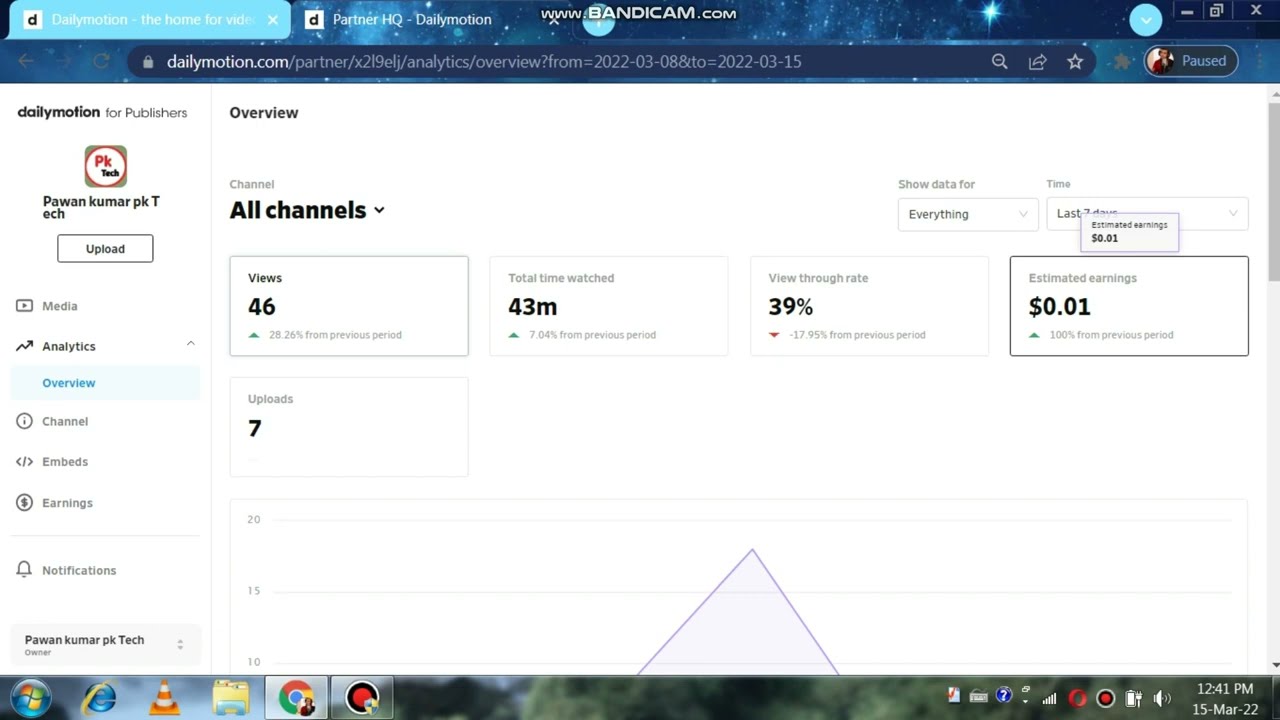1280x720 pixels.
Task: Select the View through rate card
Action: (x=869, y=306)
